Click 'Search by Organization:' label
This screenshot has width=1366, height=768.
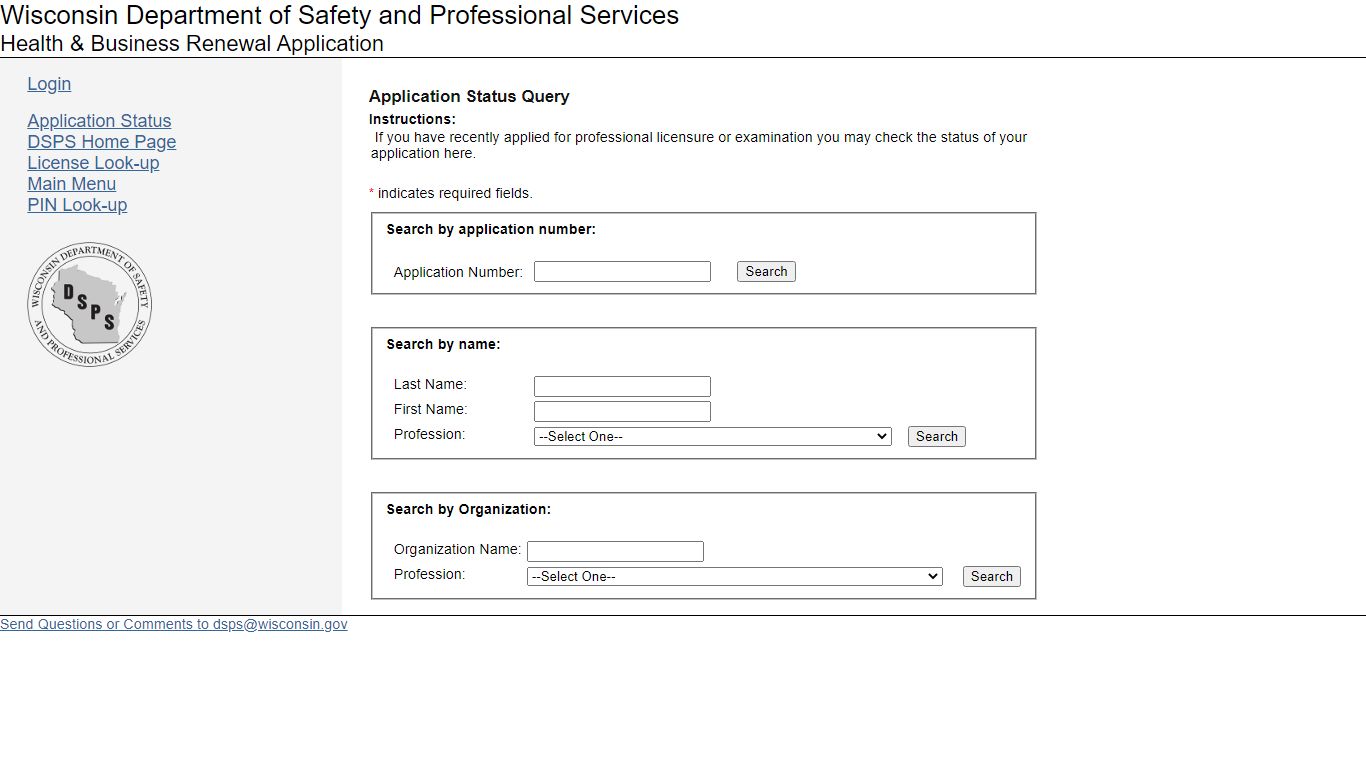tap(468, 509)
